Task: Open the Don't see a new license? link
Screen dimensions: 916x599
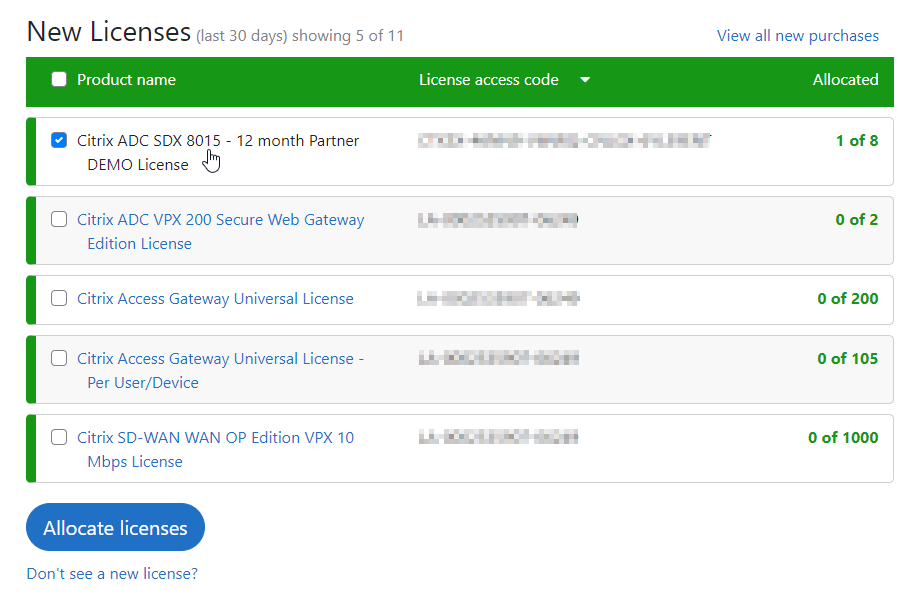Action: pos(112,574)
